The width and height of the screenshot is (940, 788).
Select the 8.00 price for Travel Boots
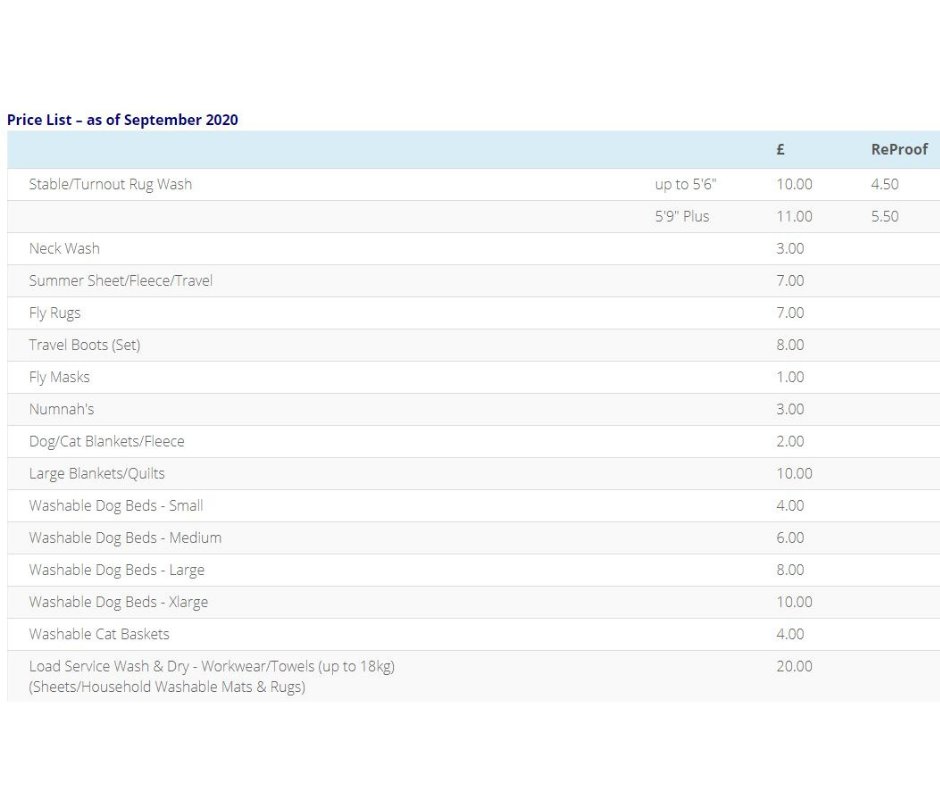790,345
